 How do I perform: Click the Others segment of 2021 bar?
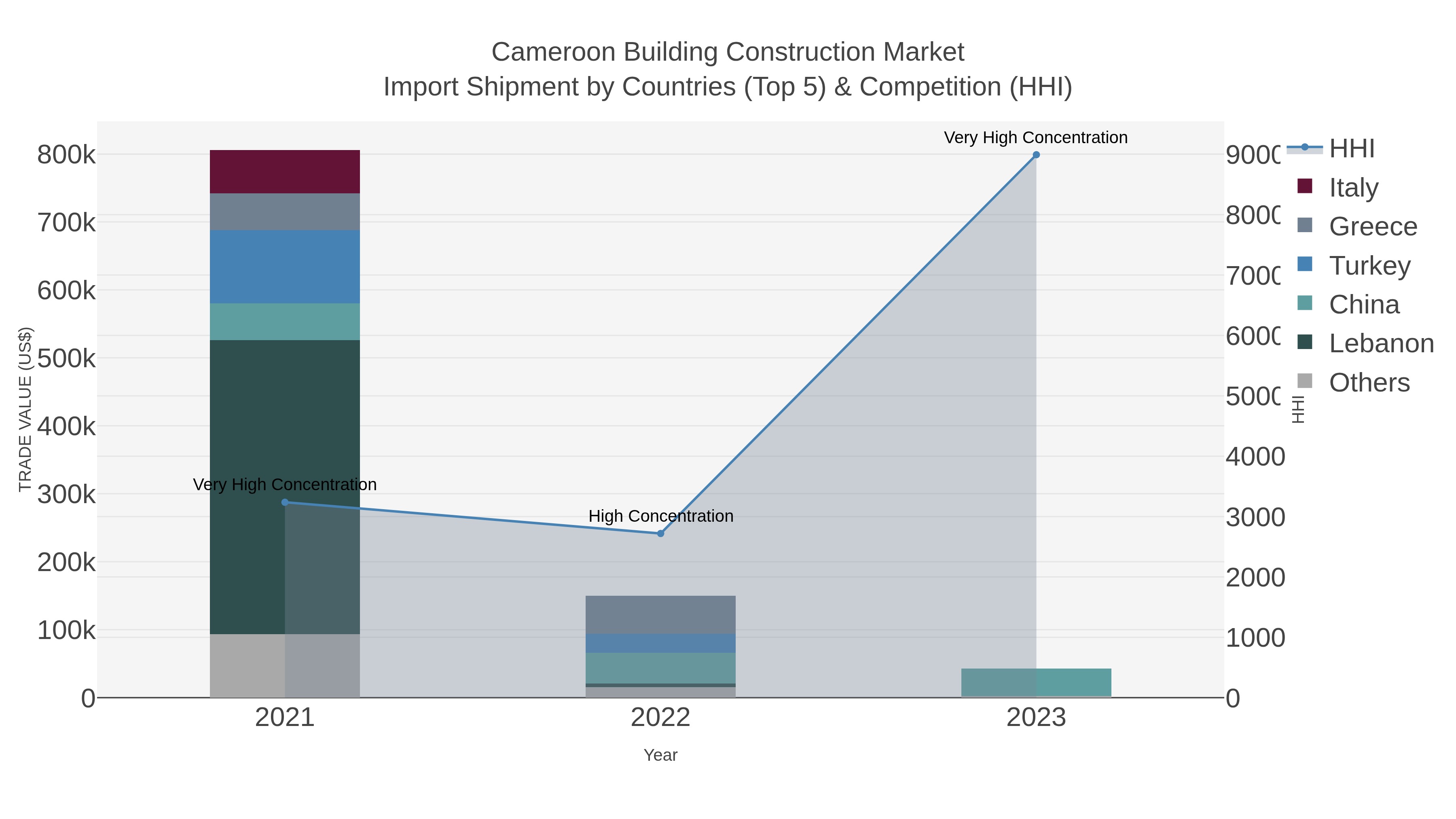pyautogui.click(x=285, y=666)
